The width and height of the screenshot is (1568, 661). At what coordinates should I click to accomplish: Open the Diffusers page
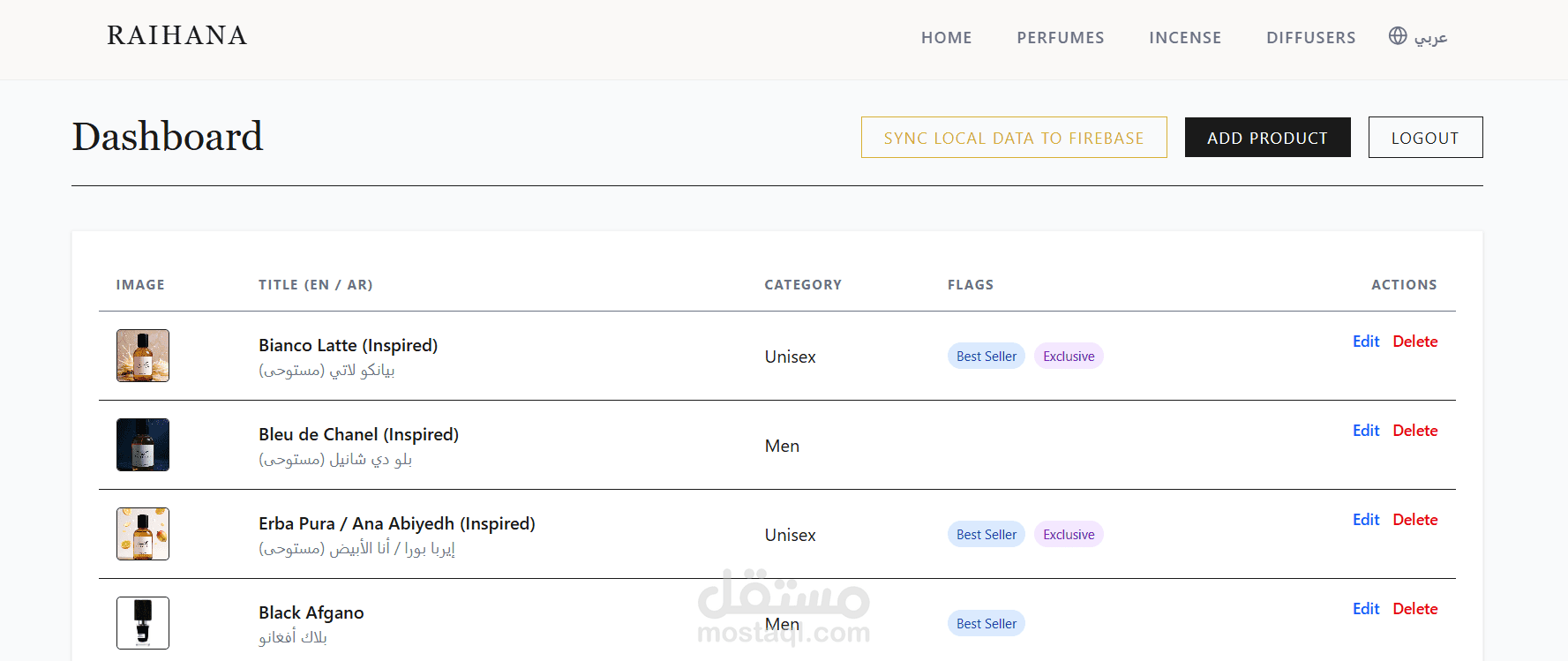(1310, 38)
